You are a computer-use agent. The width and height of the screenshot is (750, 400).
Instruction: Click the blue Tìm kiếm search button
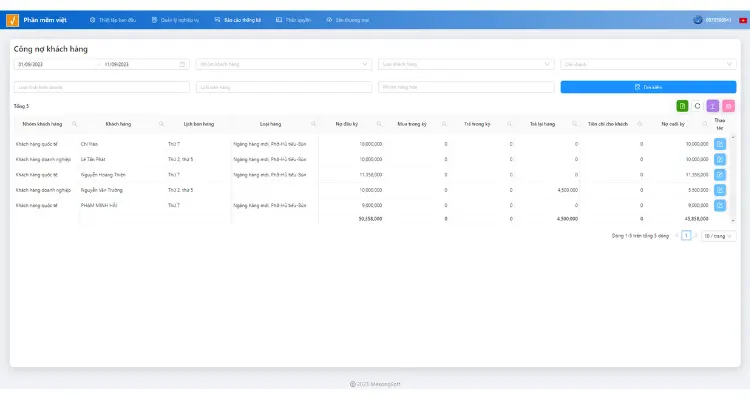648,87
